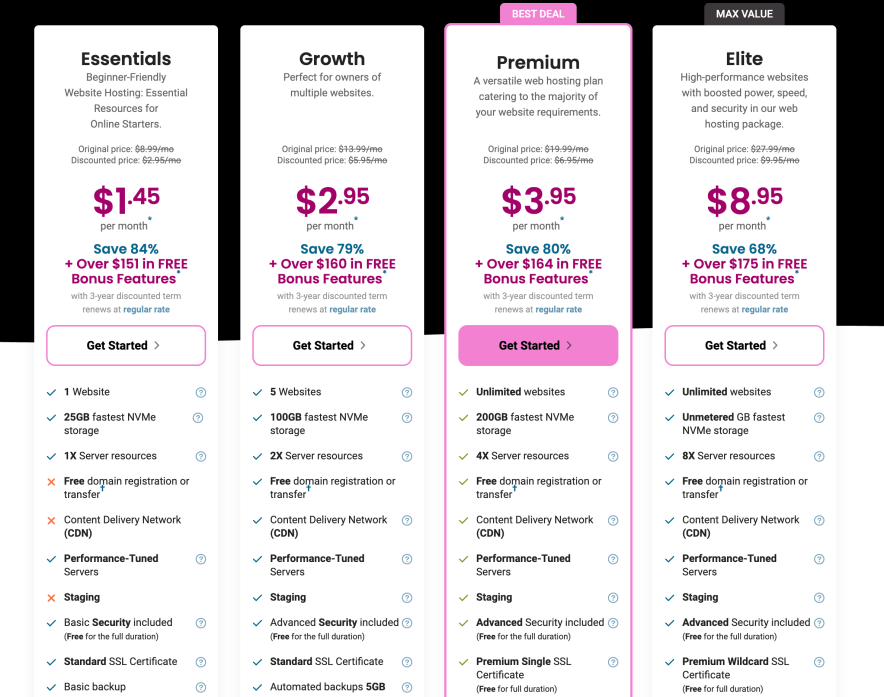Open regular rate link in Essentials card
884x697 pixels.
(x=146, y=310)
